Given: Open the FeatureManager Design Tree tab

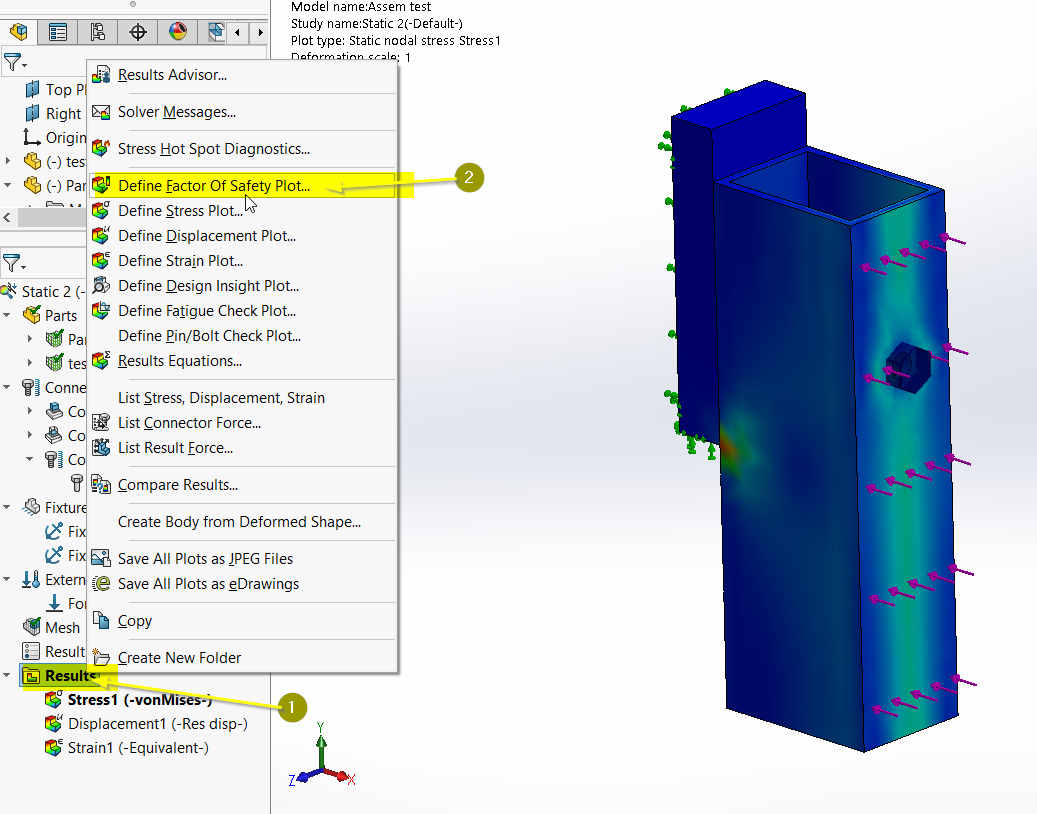Looking at the screenshot, I should [19, 31].
